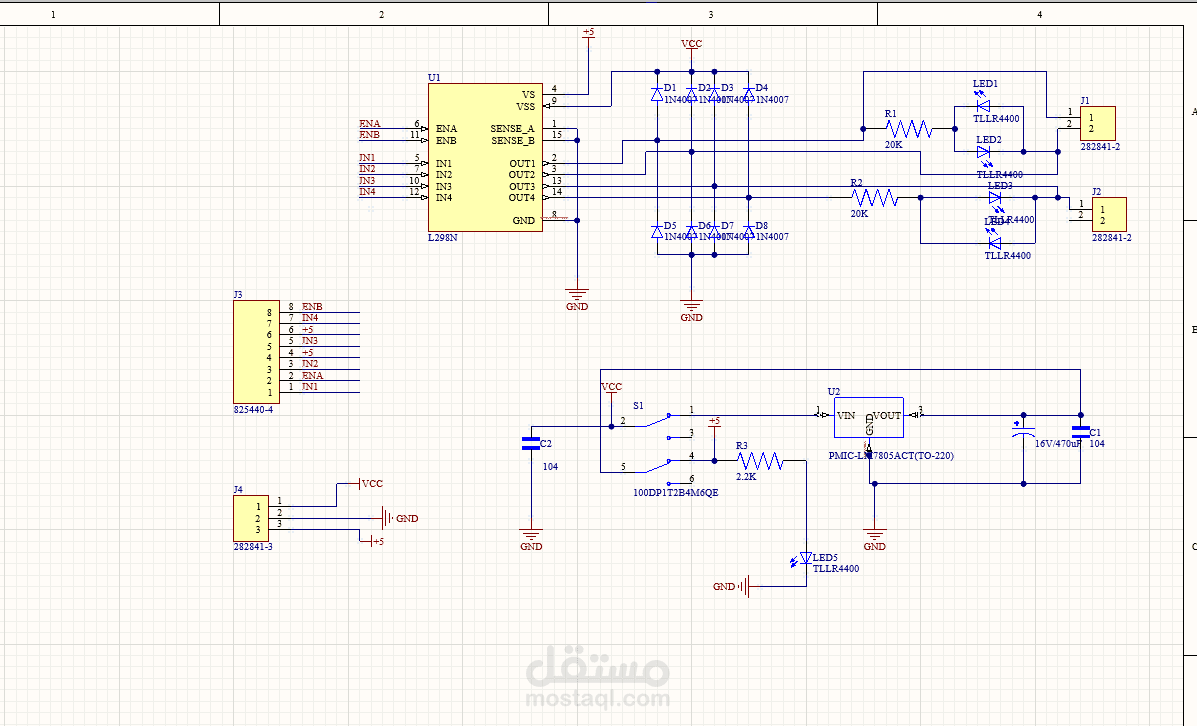
Task: Select capacitor C2 symbol
Action: pos(531,444)
